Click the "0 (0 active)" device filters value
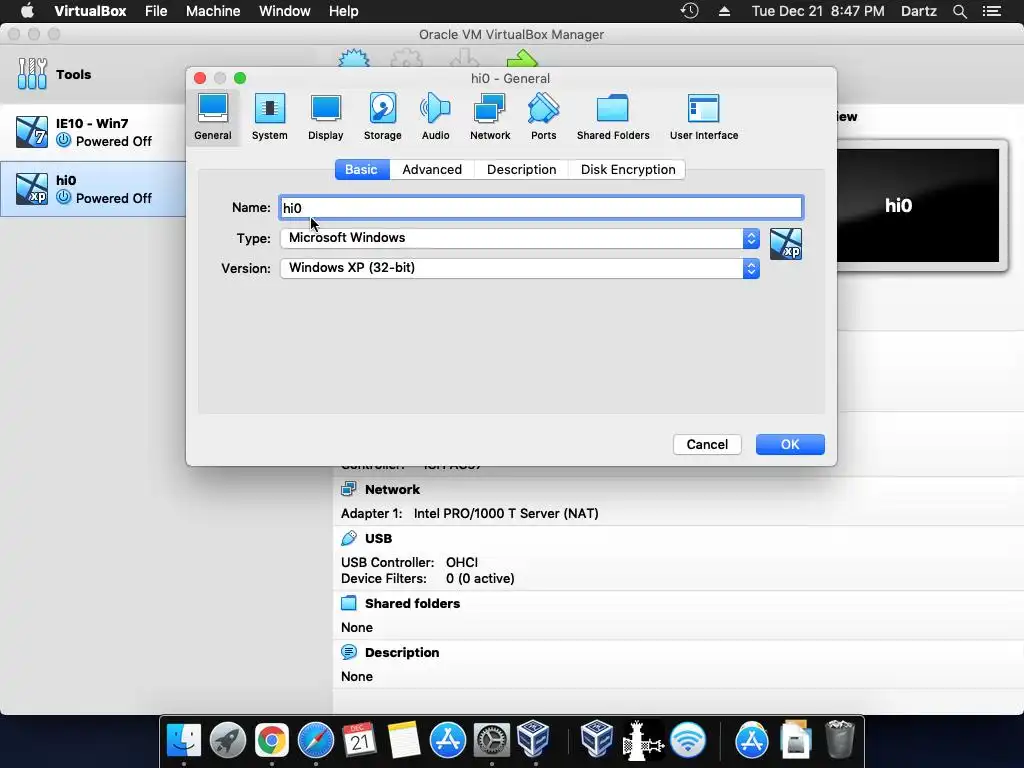The image size is (1024, 768). pyautogui.click(x=480, y=579)
